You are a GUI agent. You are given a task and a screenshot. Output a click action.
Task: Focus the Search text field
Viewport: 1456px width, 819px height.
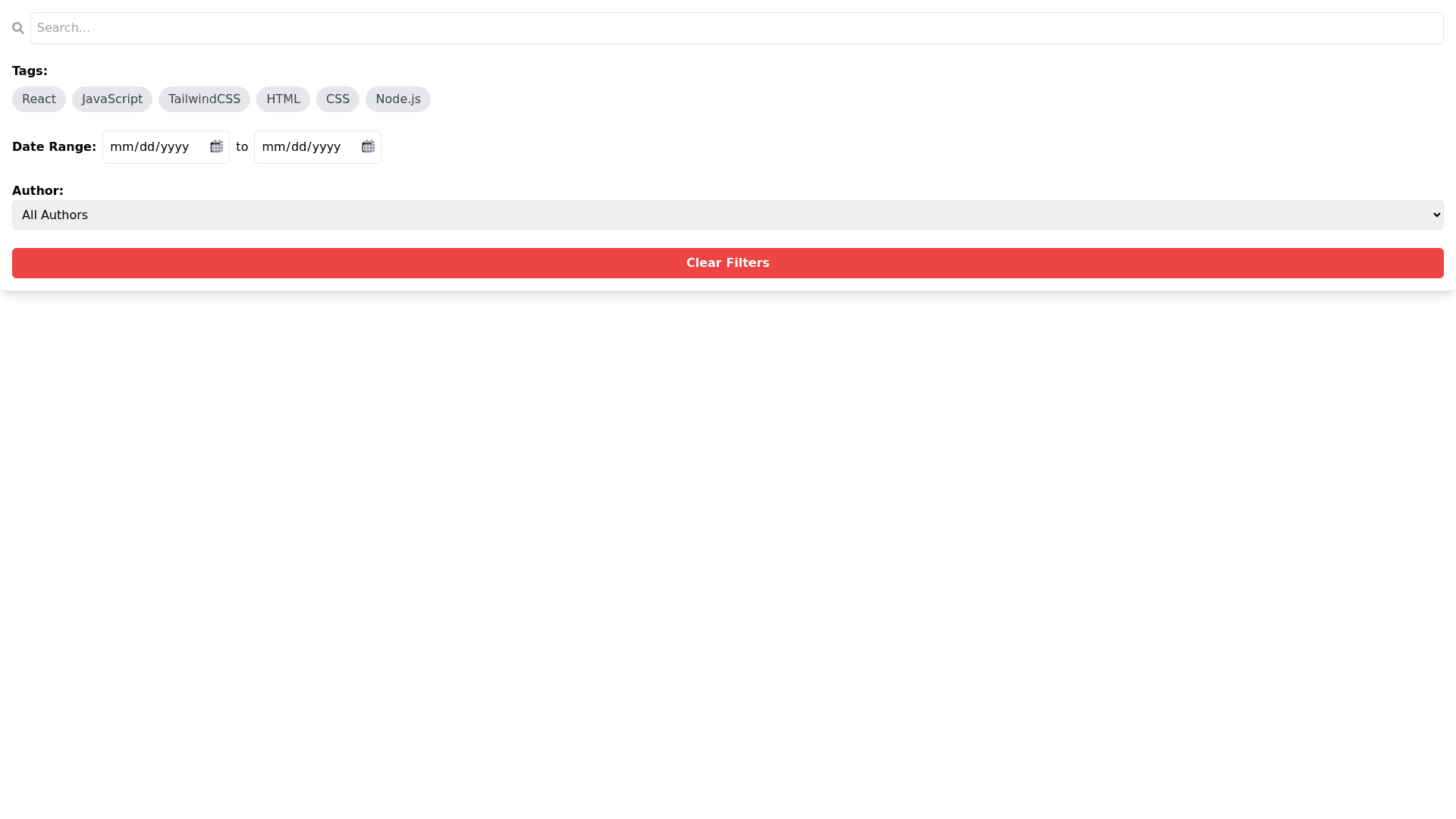tap(736, 28)
